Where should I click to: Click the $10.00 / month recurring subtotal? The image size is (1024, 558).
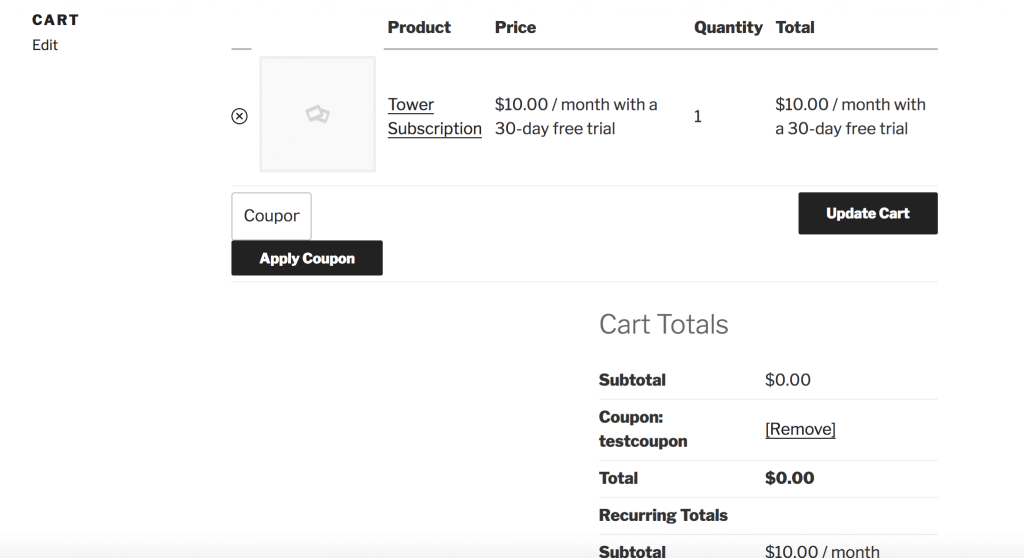click(822, 551)
